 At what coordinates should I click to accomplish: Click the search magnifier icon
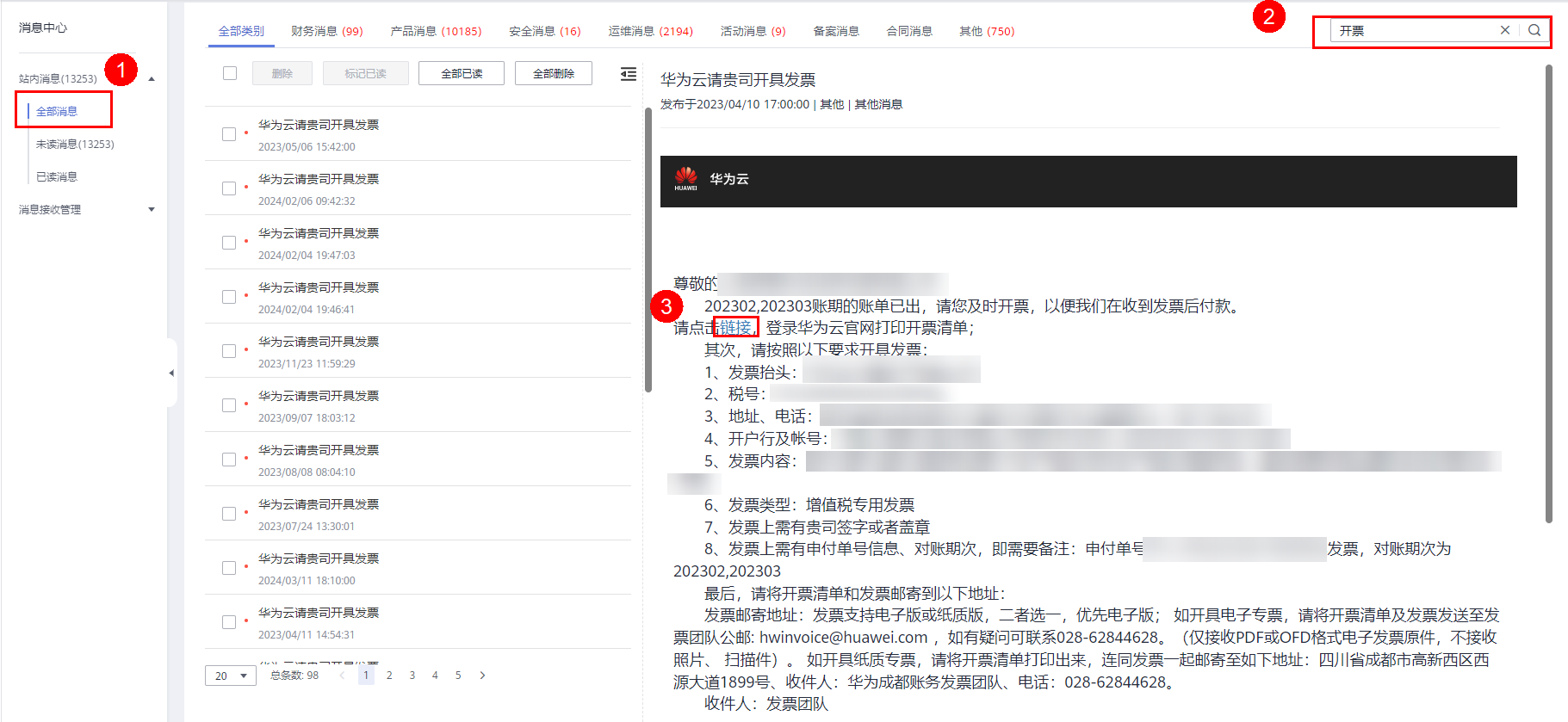pos(1534,30)
